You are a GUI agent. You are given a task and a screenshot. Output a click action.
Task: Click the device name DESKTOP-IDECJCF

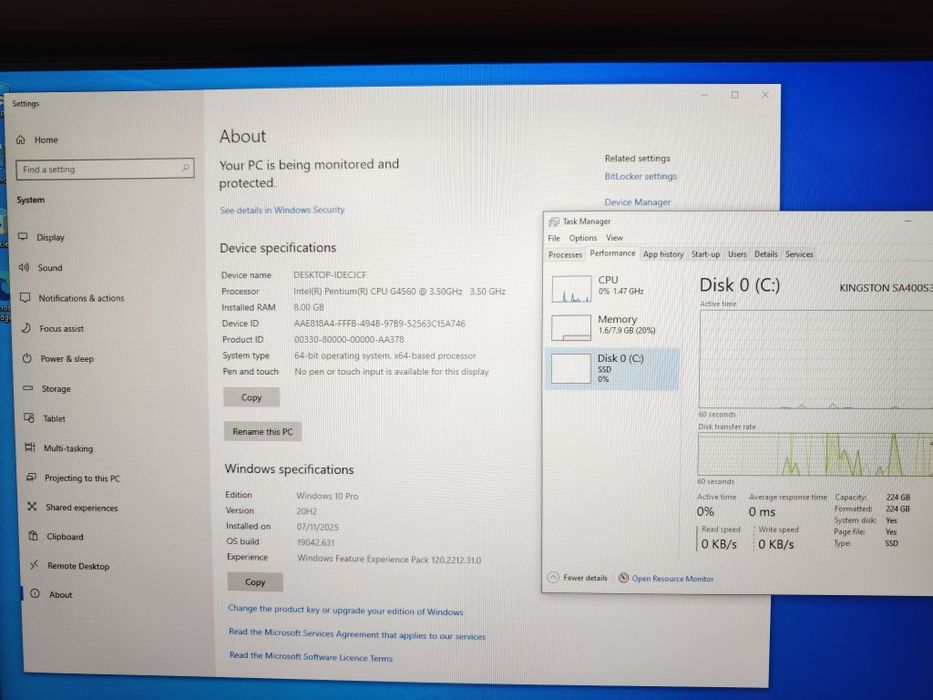(x=330, y=275)
